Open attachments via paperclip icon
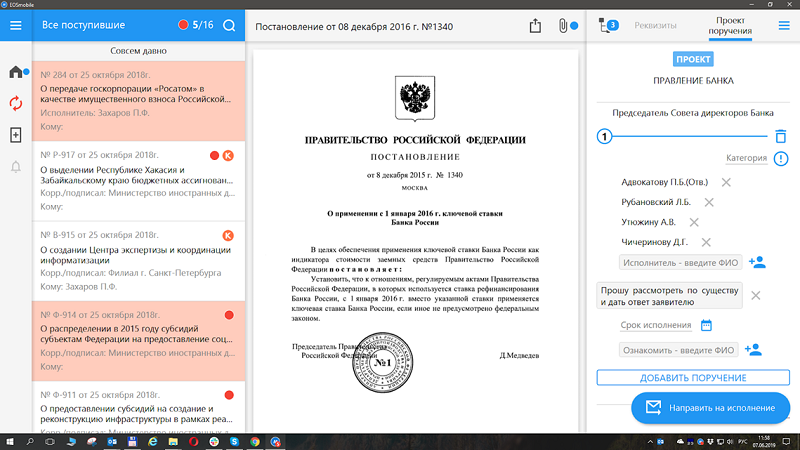 click(x=563, y=26)
